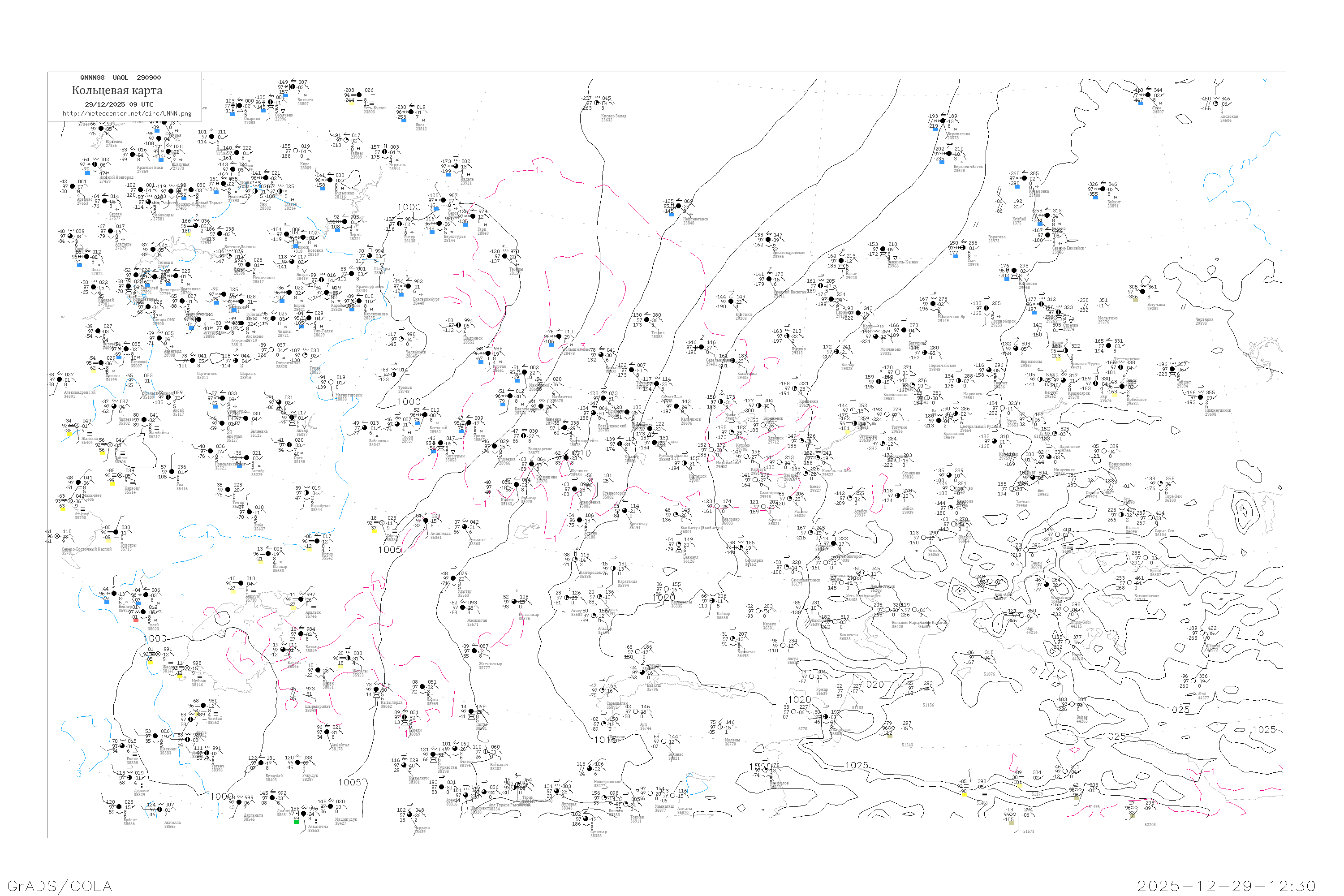The width and height of the screenshot is (1344, 896).
Task: Click the Усть-Кулом station filled circle
Action: 359,95
